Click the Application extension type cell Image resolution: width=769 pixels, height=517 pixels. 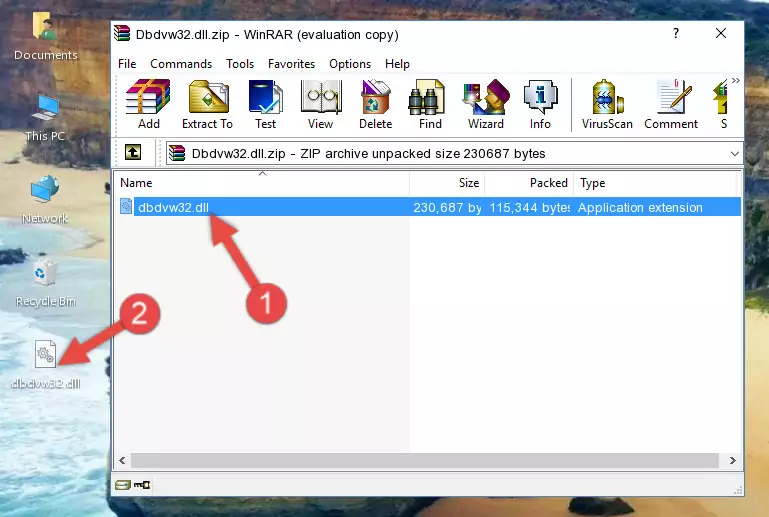click(640, 207)
